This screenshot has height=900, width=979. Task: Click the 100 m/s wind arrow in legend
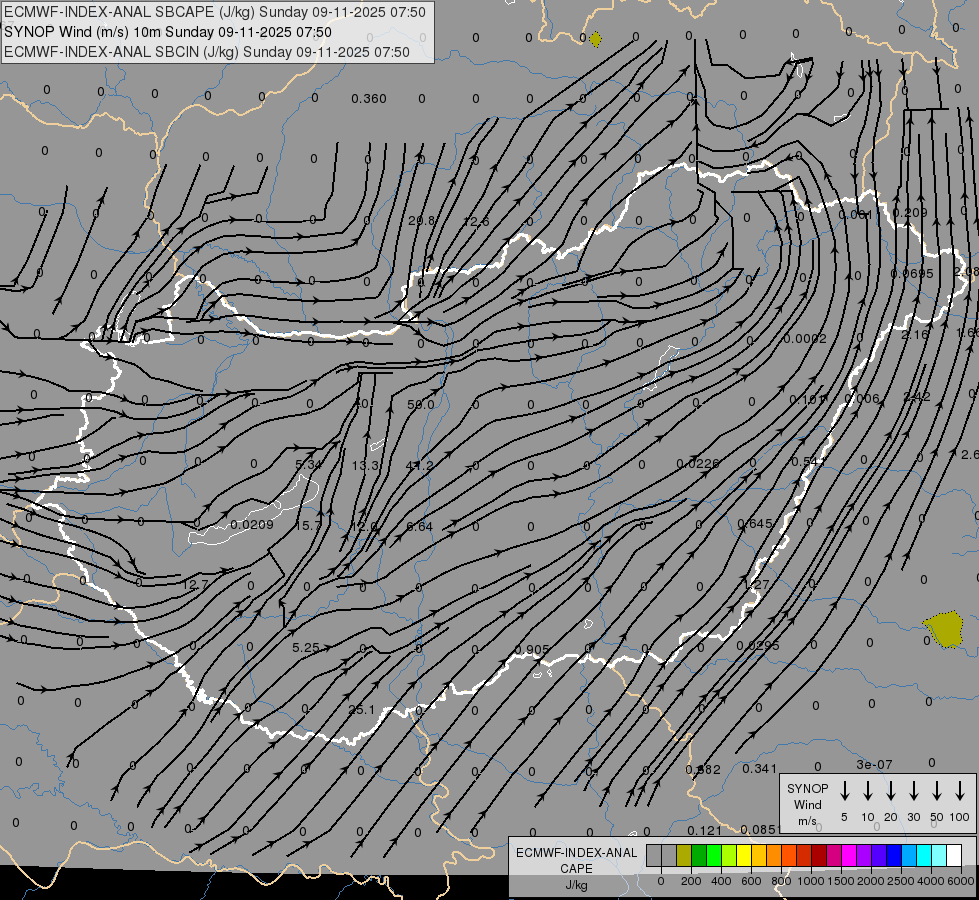pos(960,790)
